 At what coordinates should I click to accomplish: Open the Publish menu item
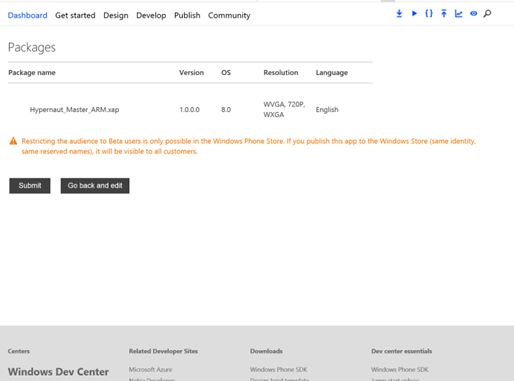(187, 15)
